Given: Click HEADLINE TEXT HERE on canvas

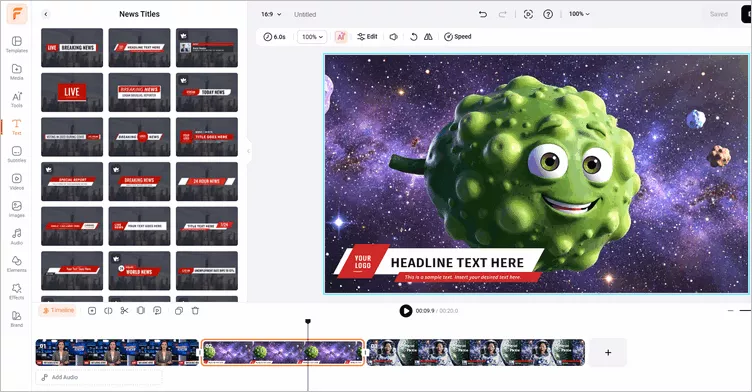Looking at the screenshot, I should coord(457,262).
